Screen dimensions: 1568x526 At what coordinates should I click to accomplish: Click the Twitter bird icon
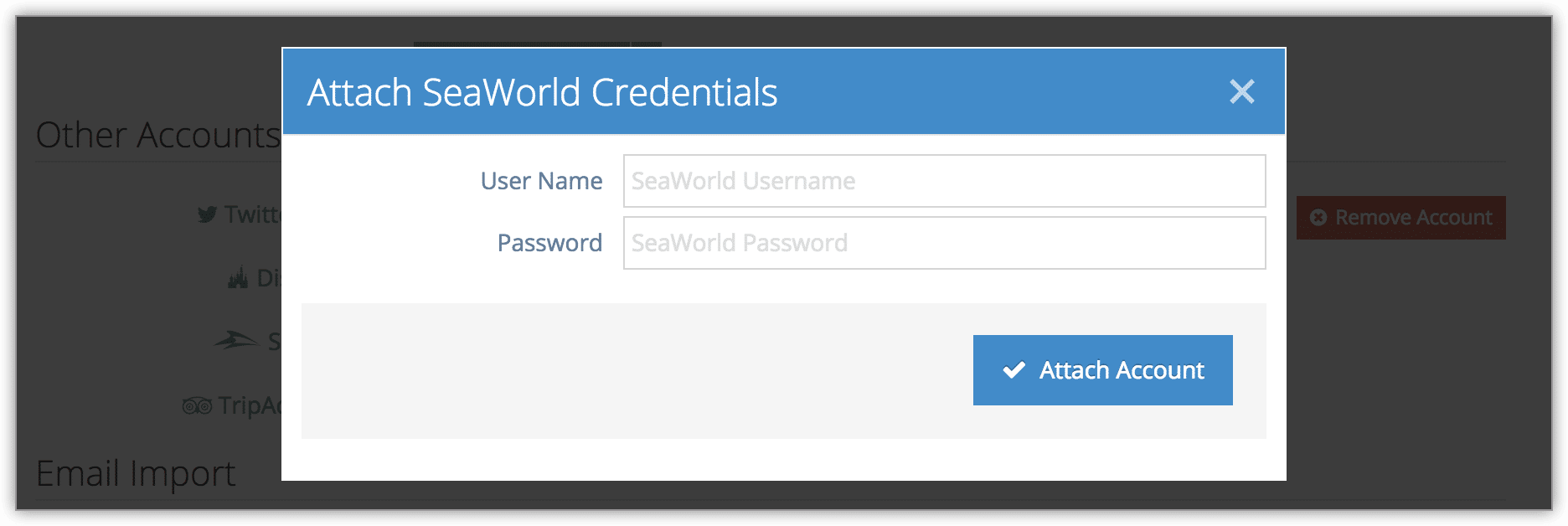207,214
